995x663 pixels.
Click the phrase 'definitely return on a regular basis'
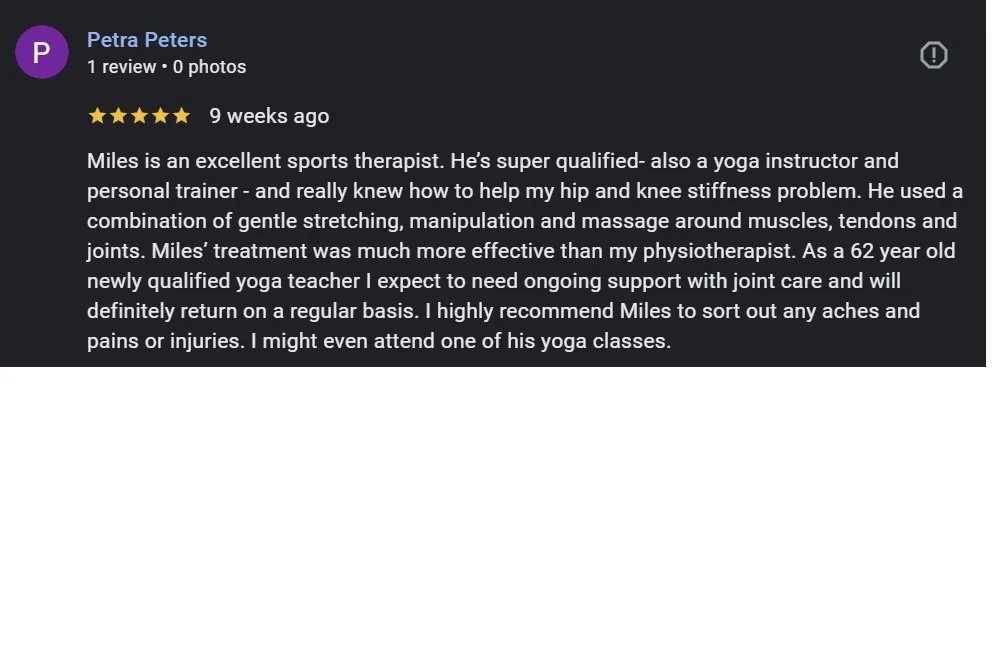251,311
